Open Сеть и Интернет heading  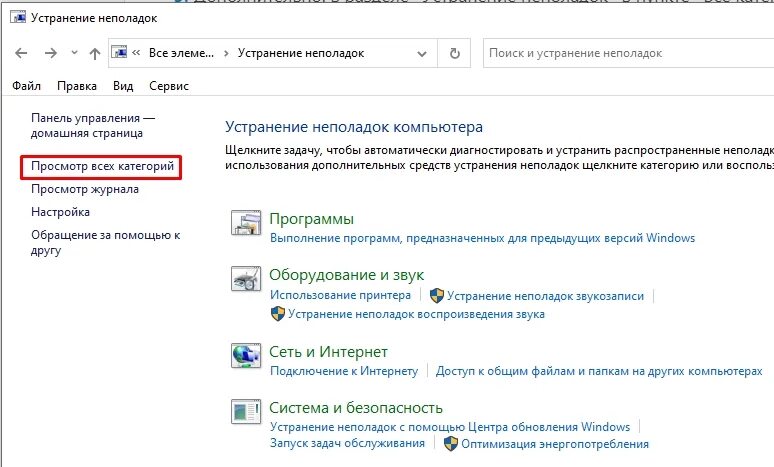coord(328,351)
